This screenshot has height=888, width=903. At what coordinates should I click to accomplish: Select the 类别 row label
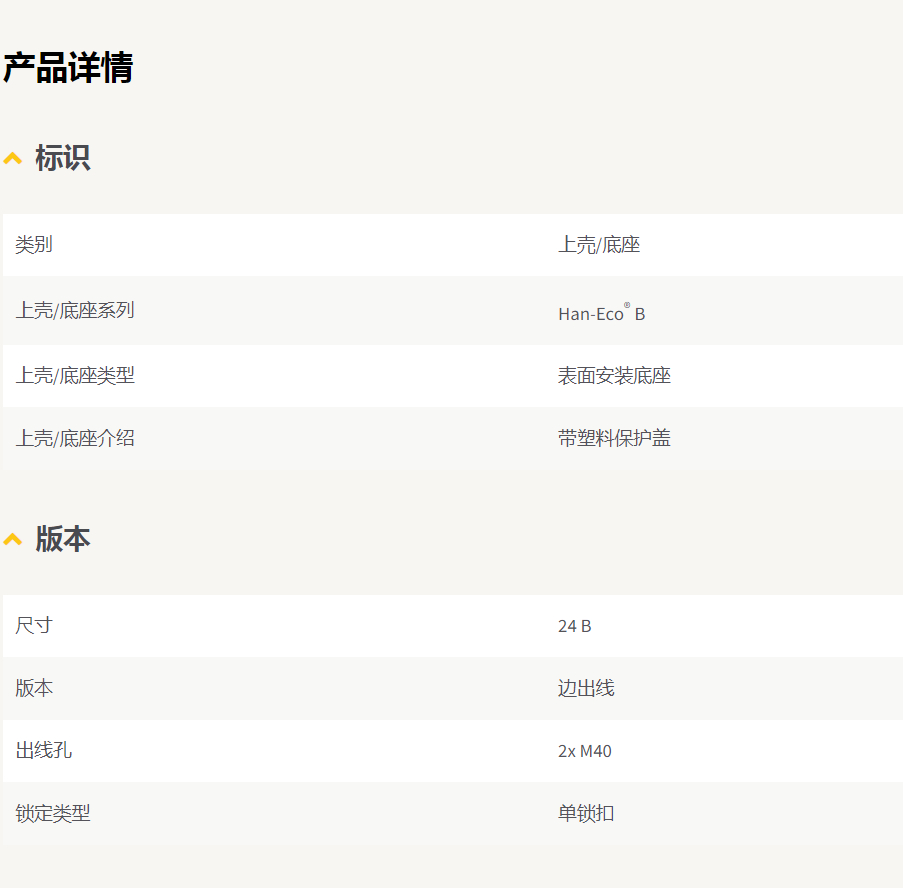[x=34, y=245]
